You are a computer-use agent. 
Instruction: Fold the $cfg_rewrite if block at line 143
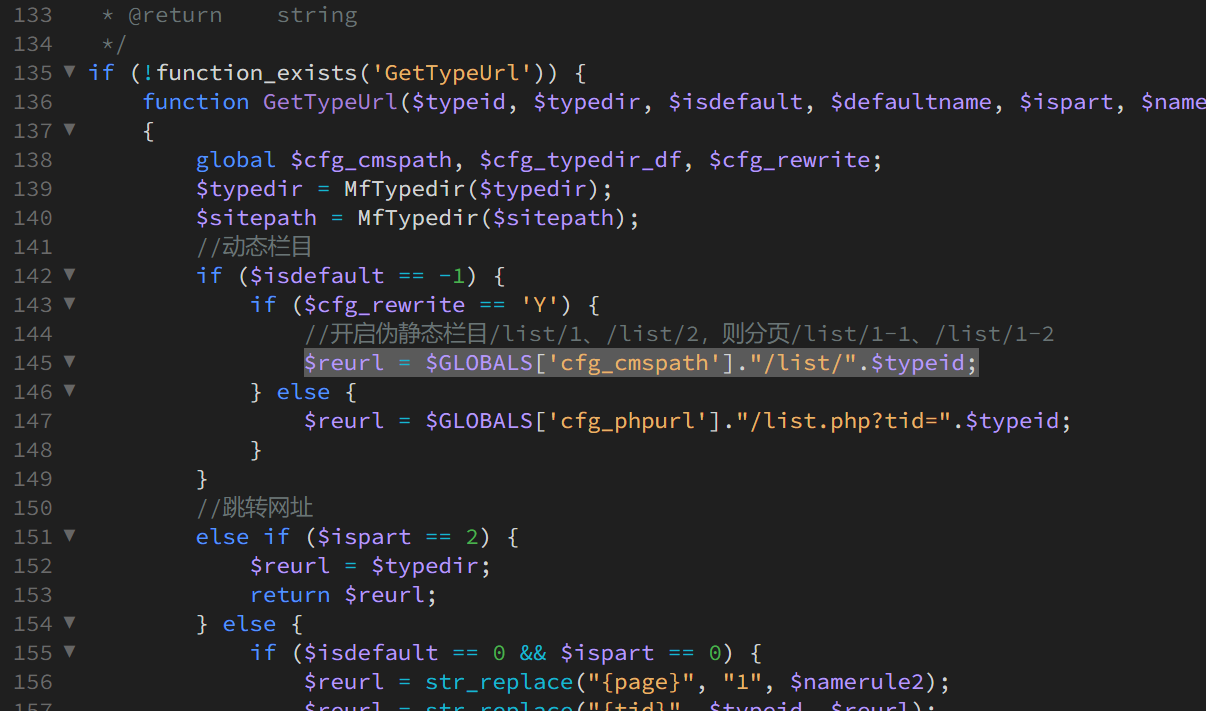(x=69, y=303)
